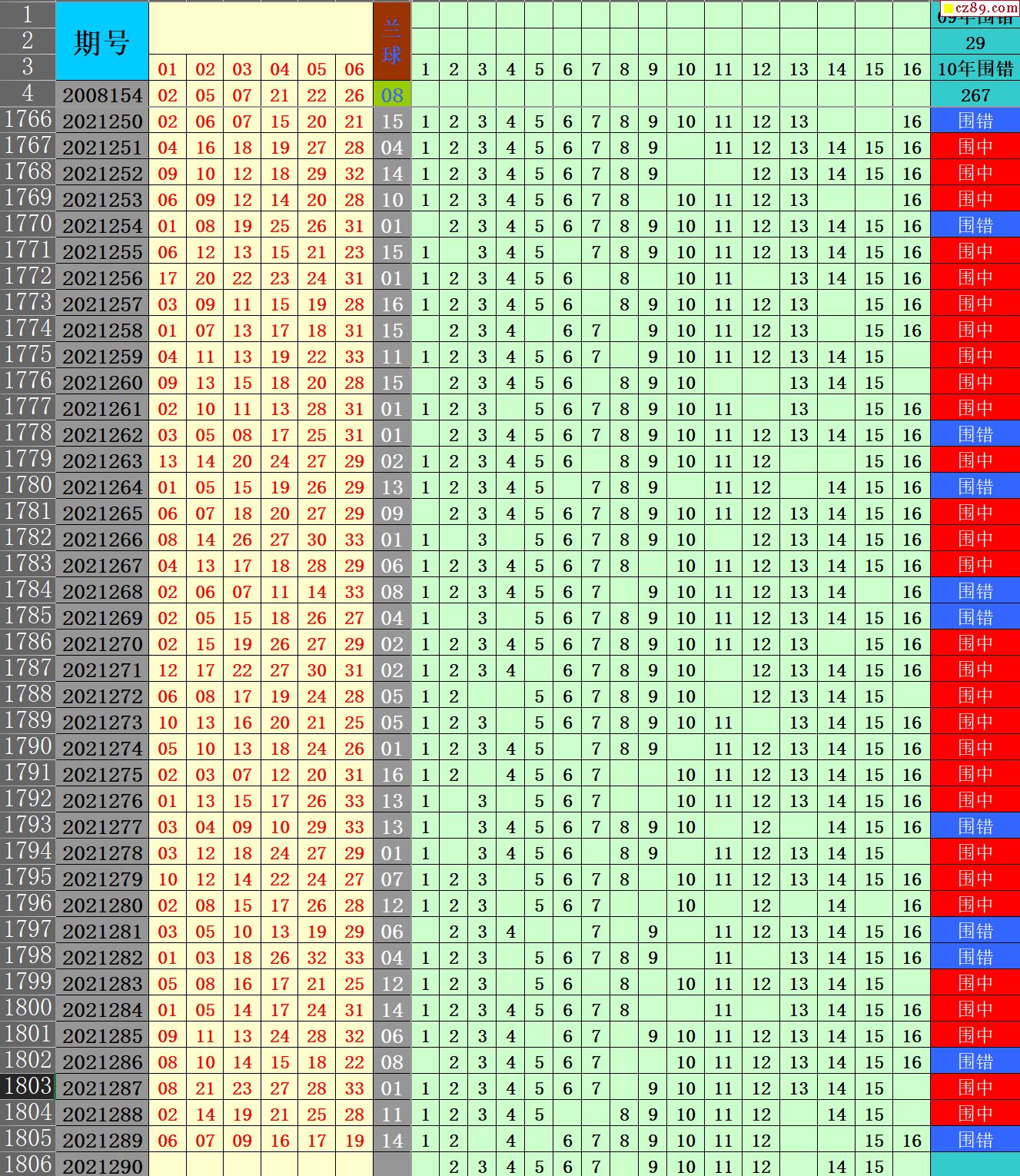Select the 围中 result in row 2021260
The image size is (1020, 1176).
coord(975,382)
